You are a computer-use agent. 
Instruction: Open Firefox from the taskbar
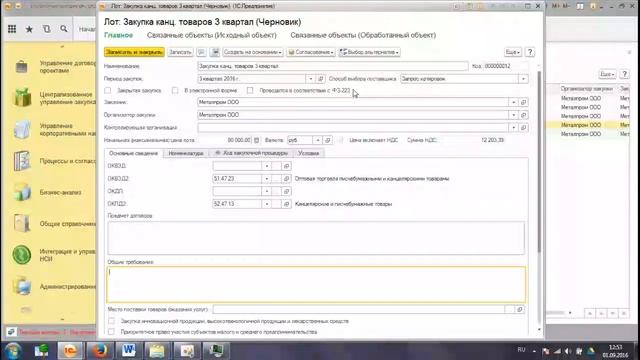pyautogui.click(x=99, y=350)
